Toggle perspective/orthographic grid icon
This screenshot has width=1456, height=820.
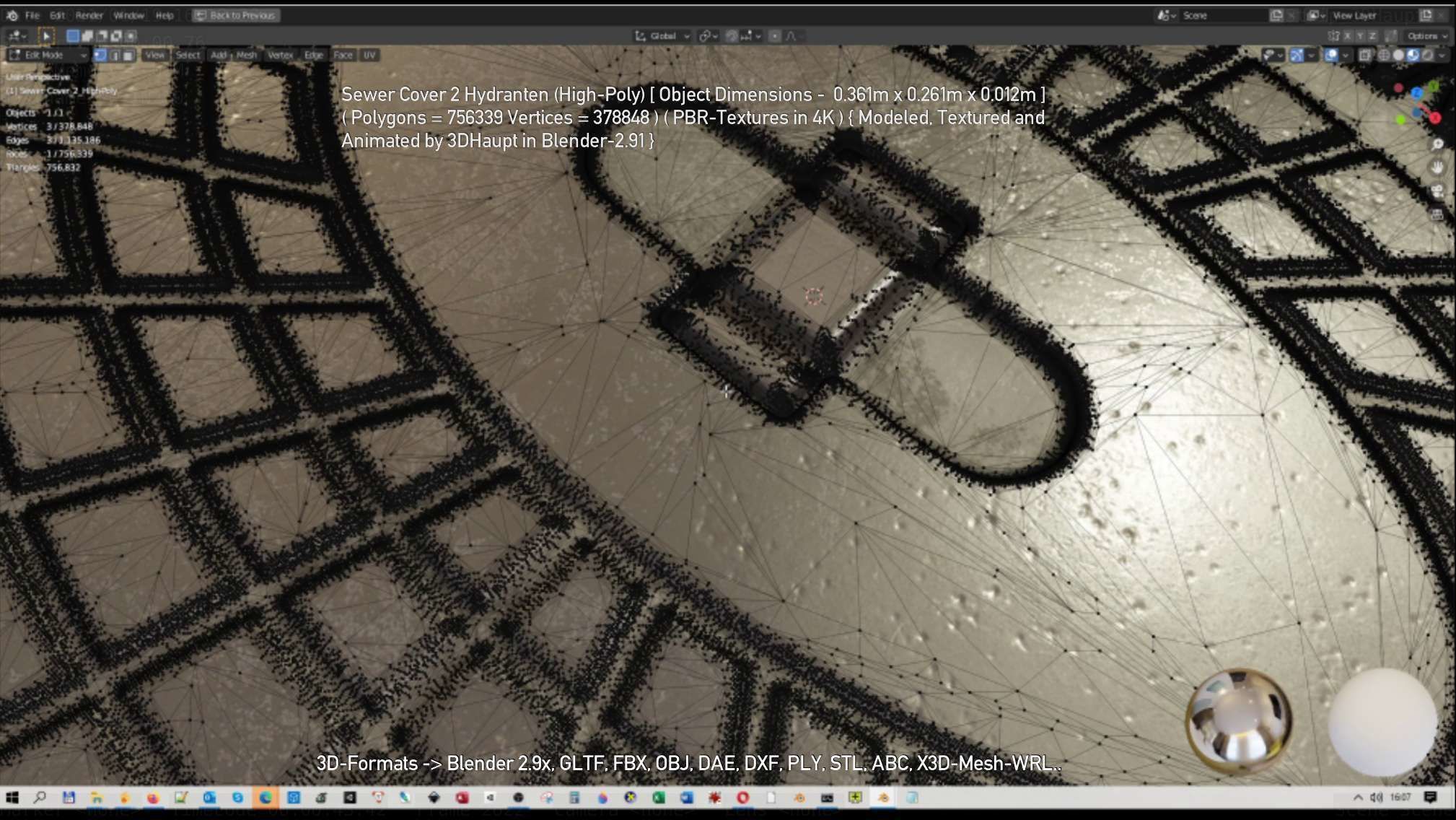click(x=1437, y=215)
